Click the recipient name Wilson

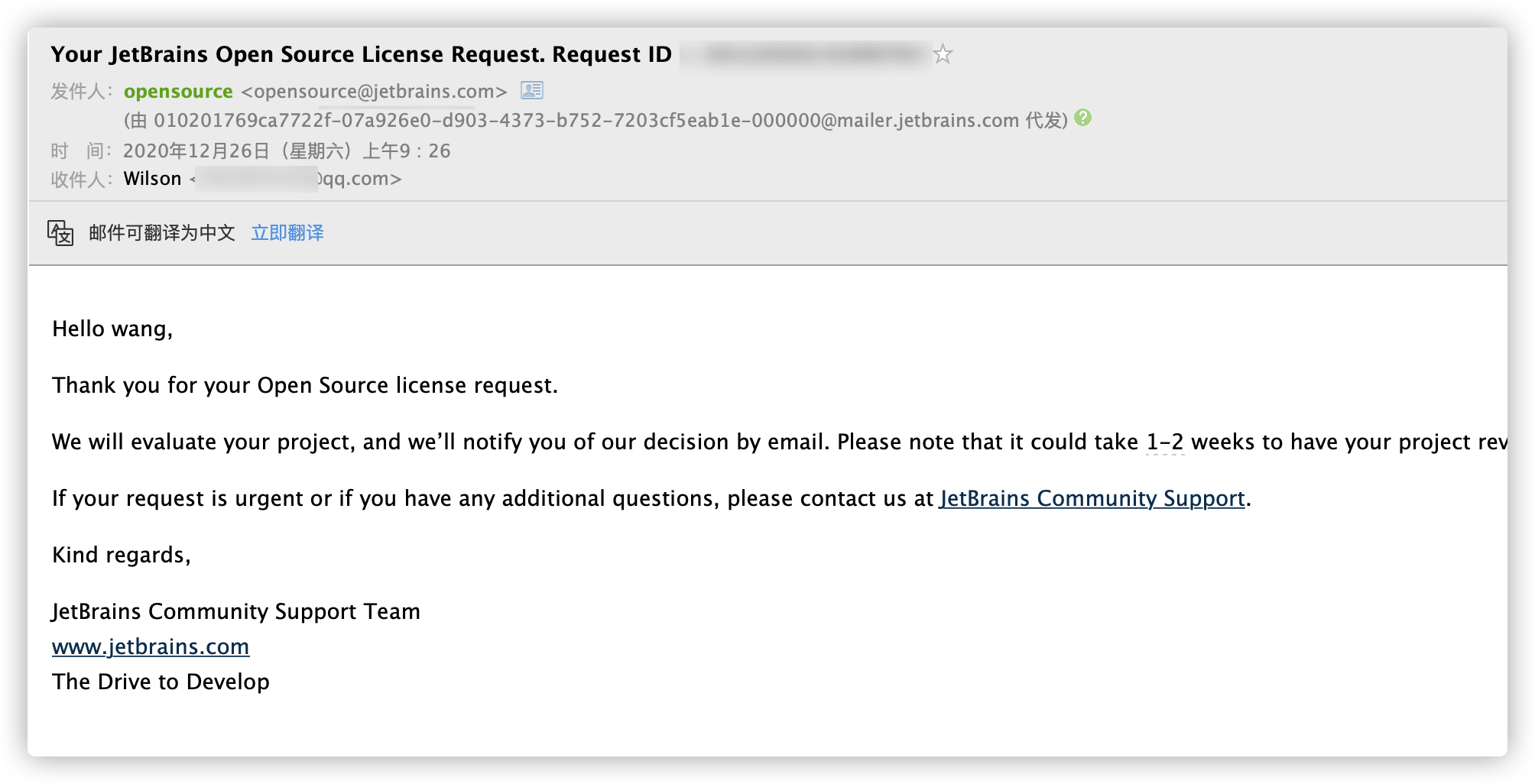tap(153, 179)
